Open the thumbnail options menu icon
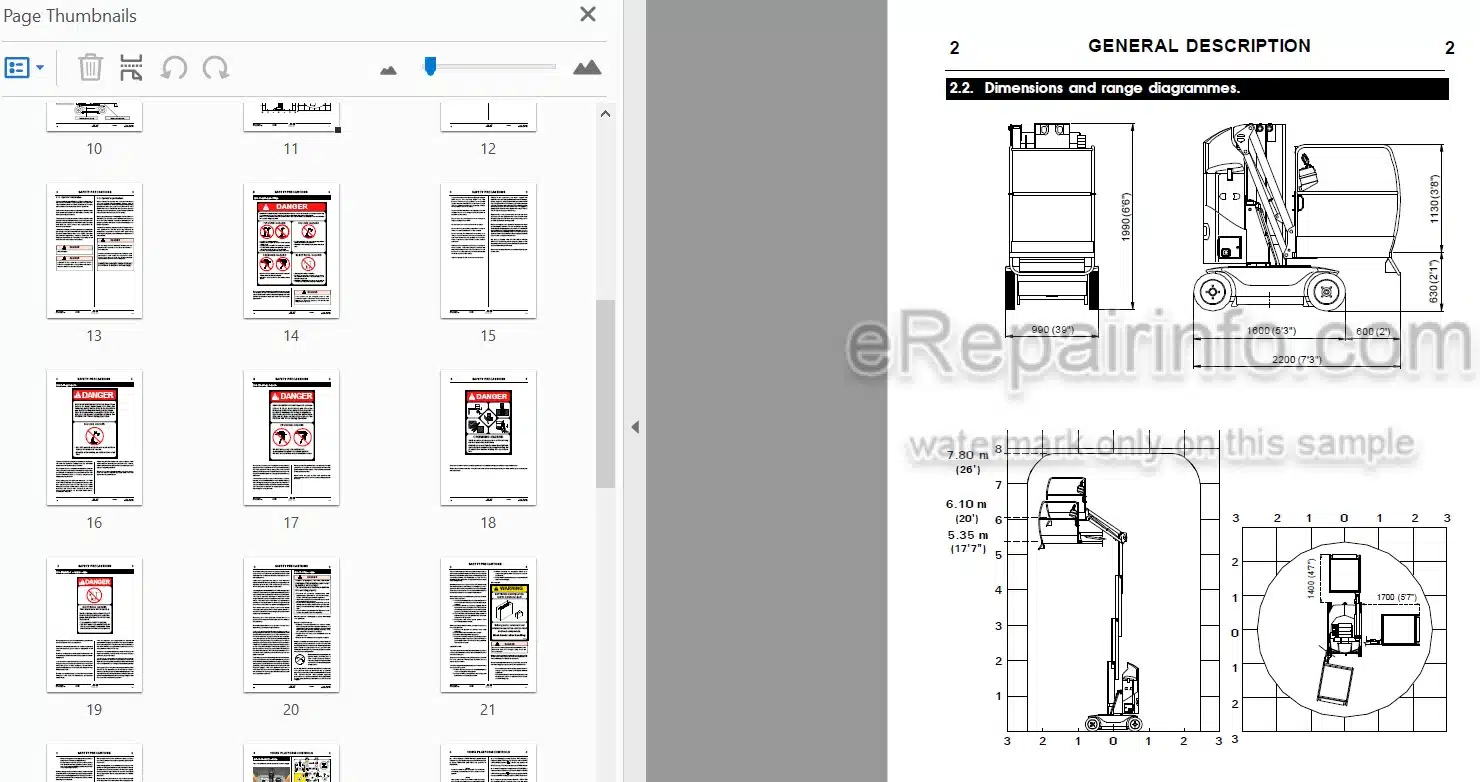This screenshot has width=1480, height=782. click(25, 68)
